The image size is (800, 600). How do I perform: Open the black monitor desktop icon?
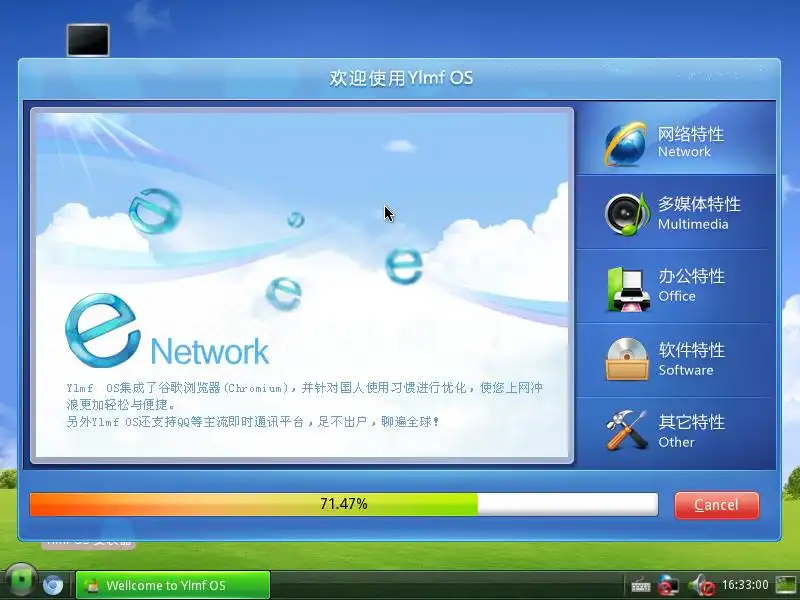[88, 40]
